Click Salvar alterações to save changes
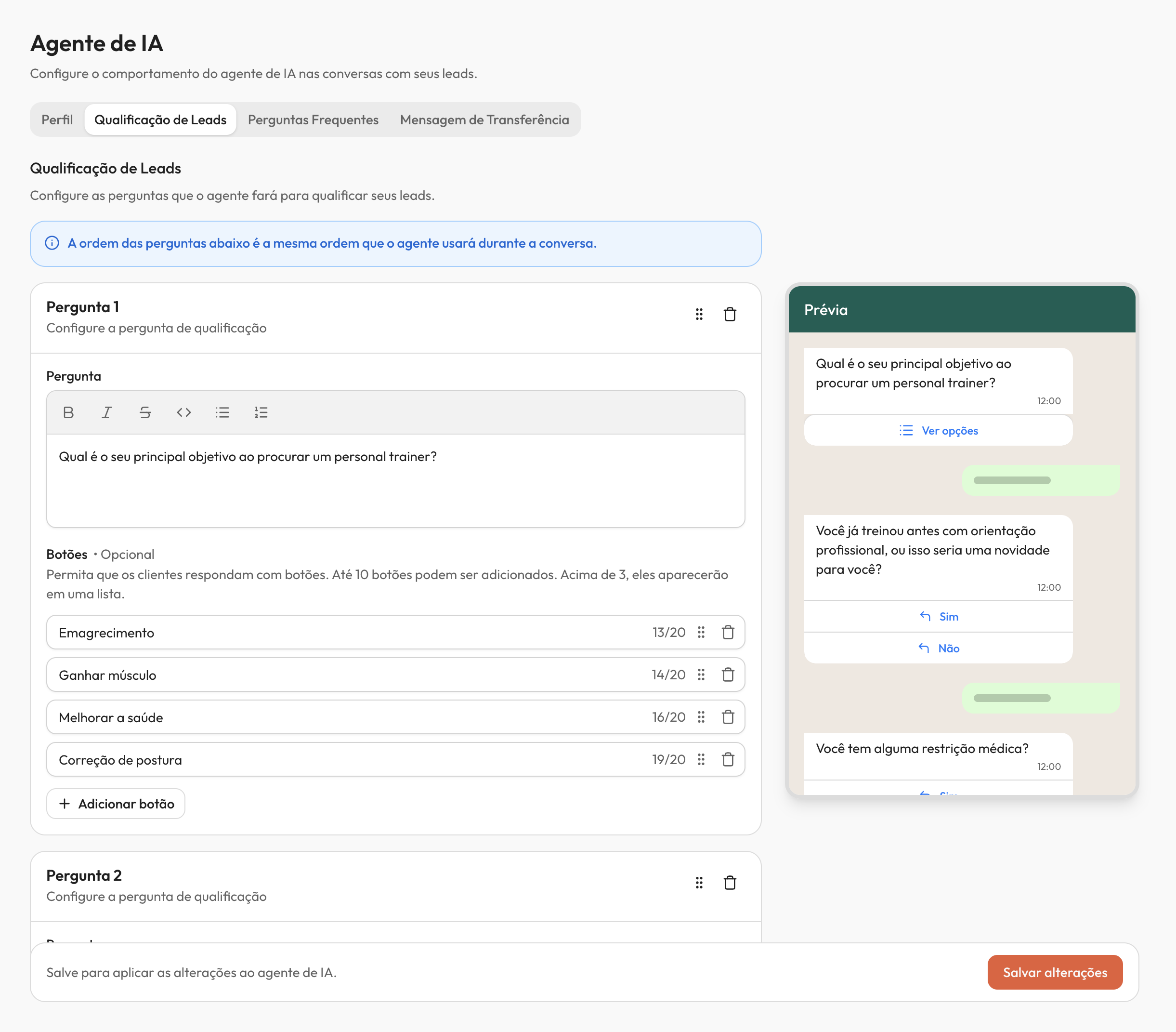Image resolution: width=1176 pixels, height=1032 pixels. click(1055, 972)
